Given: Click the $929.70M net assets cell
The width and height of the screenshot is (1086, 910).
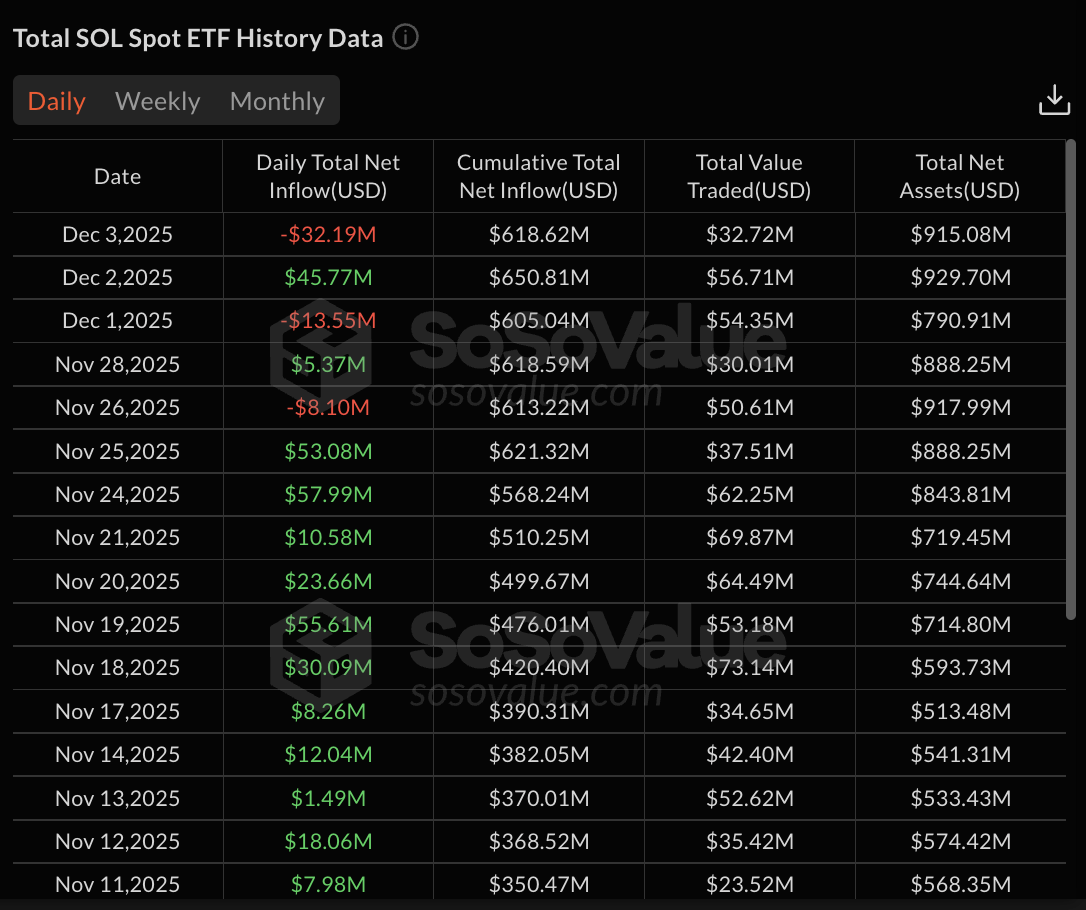Looking at the screenshot, I should 960,277.
